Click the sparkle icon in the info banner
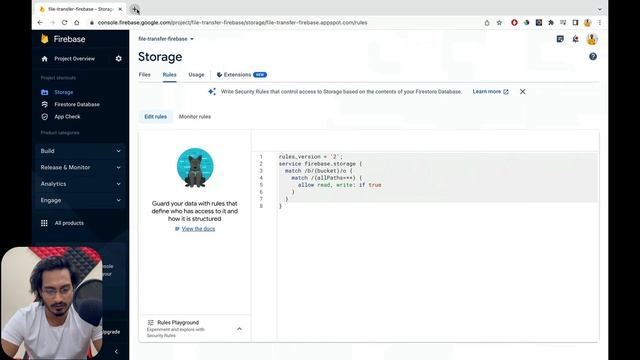Screen dimensions: 640x360 211,92
